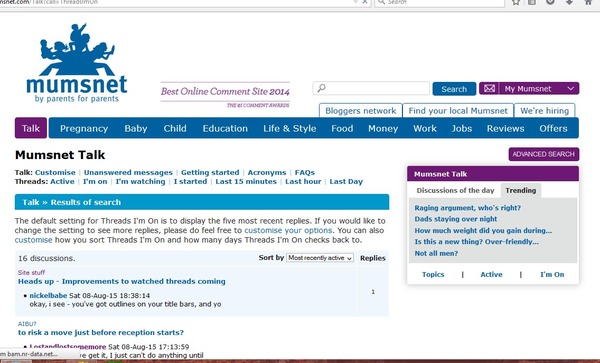Click the Customise link in Talk row
The width and height of the screenshot is (600, 363).
tap(55, 173)
